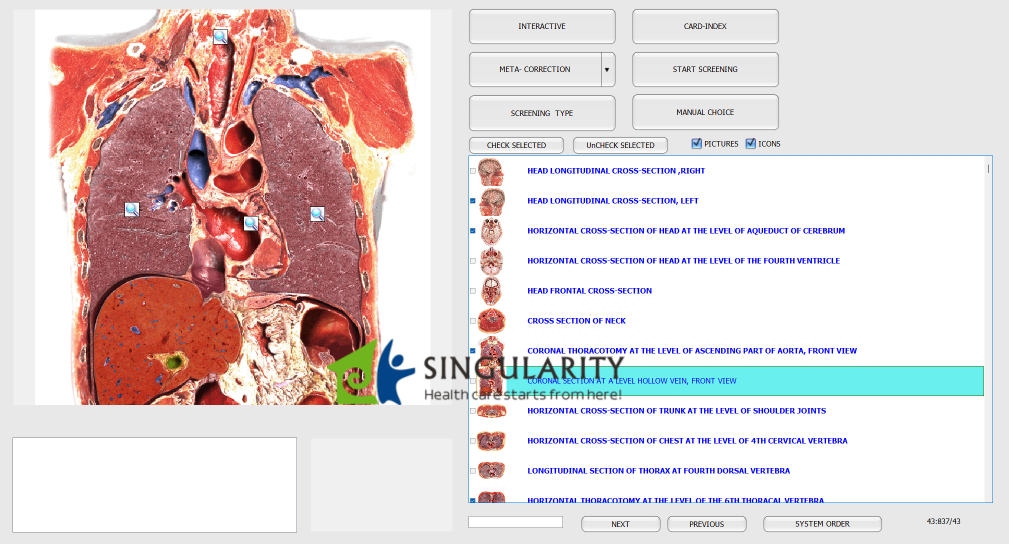Go to NEXT screen
Screen dimensions: 1009x544
(620, 524)
